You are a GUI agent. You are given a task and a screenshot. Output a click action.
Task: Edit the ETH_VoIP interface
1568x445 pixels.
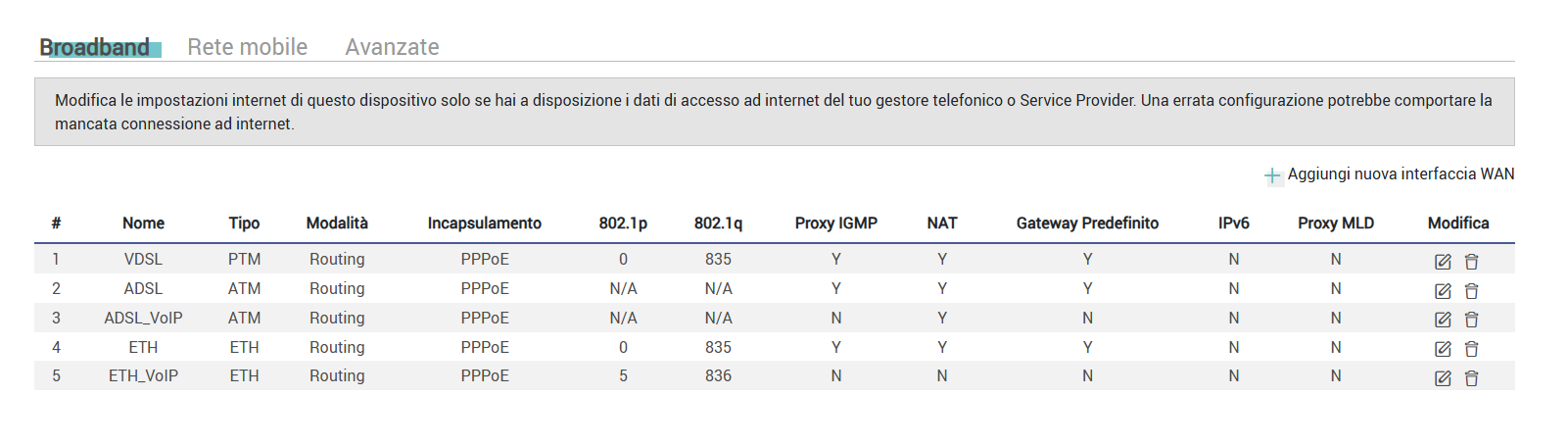pyautogui.click(x=1443, y=378)
